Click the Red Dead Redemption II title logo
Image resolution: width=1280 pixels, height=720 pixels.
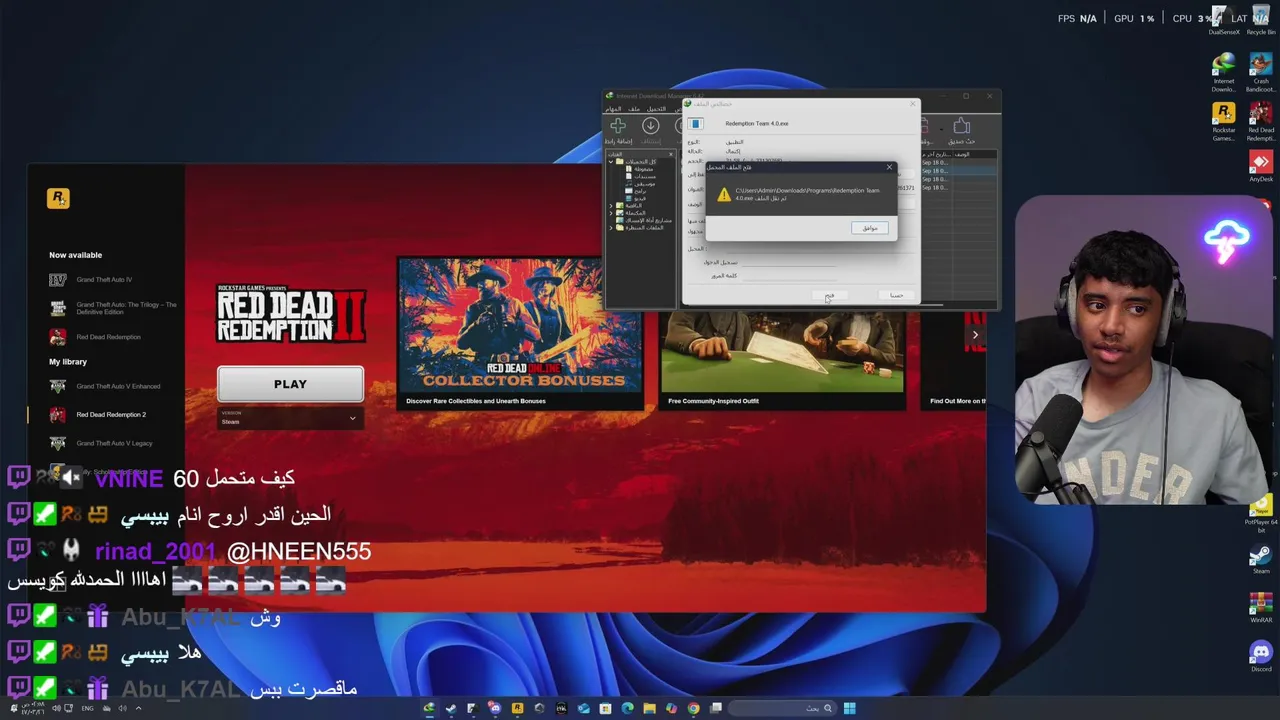click(291, 316)
